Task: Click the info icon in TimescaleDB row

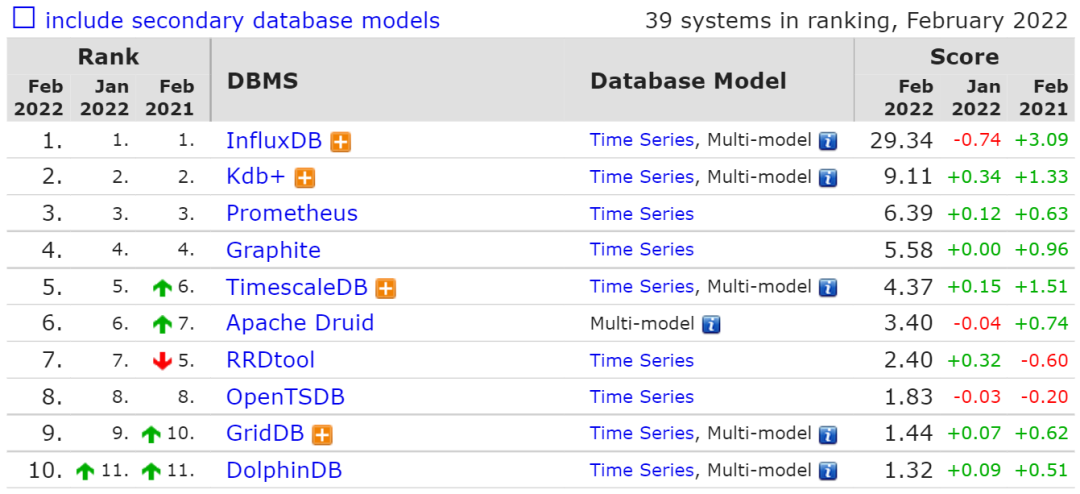Action: click(828, 287)
